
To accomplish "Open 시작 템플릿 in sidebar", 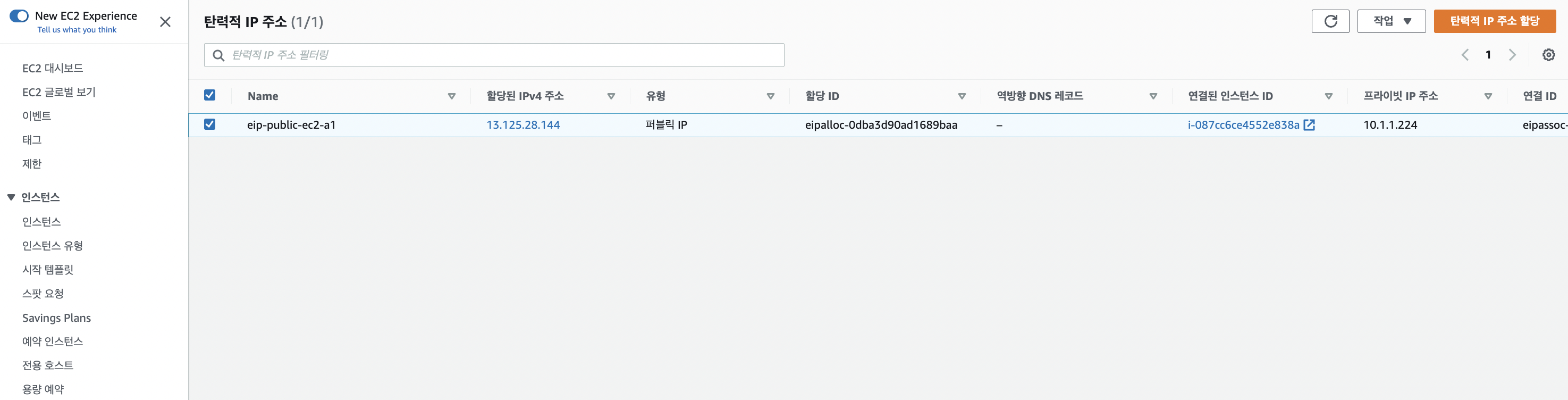I will 47,270.
